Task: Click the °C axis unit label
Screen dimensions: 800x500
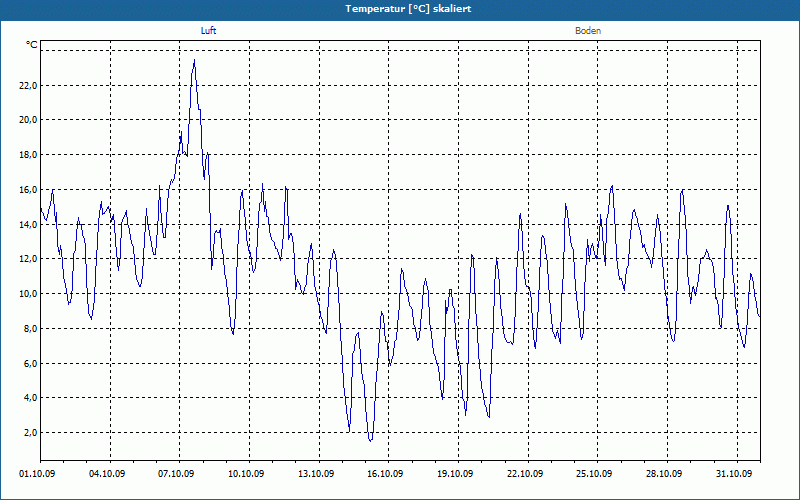Action: (32, 45)
